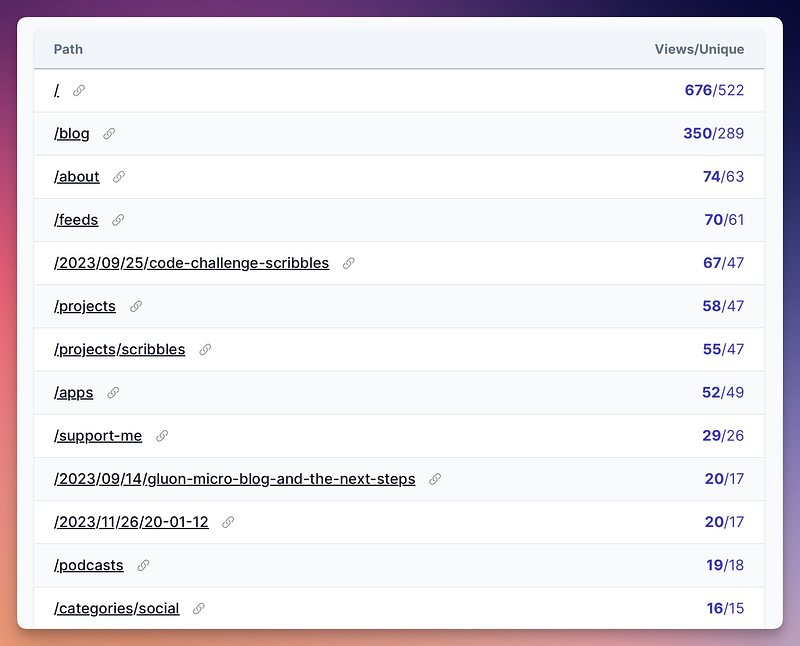Viewport: 800px width, 646px height.
Task: Select the 58/47 views value
Action: pyautogui.click(x=723, y=306)
